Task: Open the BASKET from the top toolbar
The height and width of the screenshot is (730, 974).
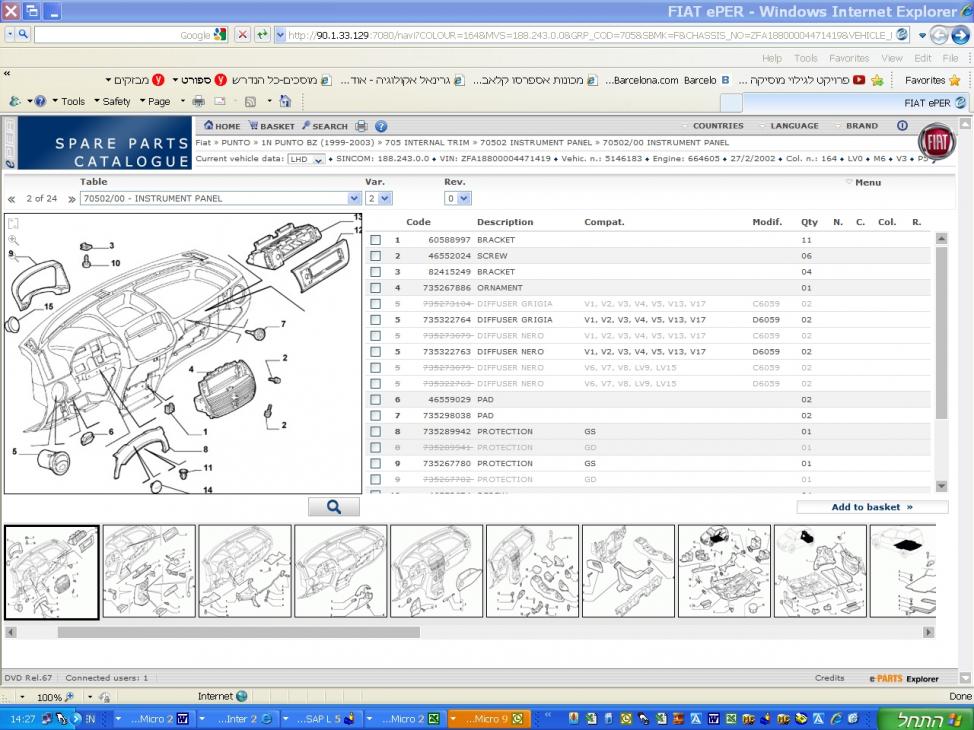Action: 271,126
